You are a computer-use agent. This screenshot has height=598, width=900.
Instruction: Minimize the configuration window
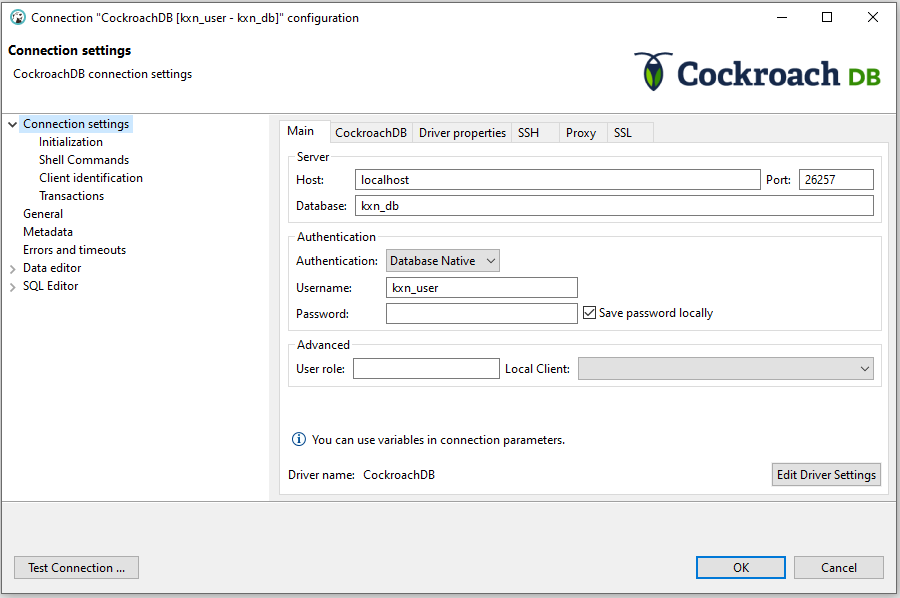pyautogui.click(x=782, y=18)
